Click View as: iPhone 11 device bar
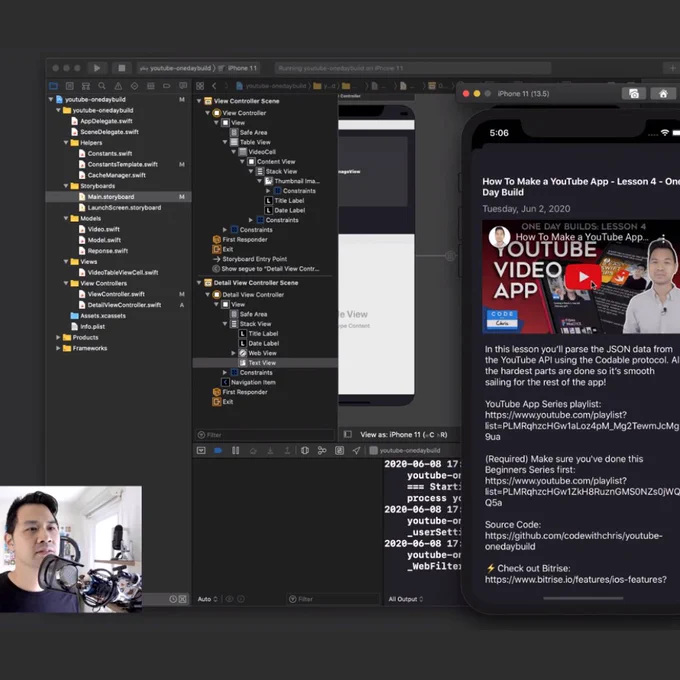This screenshot has height=680, width=680. click(x=404, y=435)
